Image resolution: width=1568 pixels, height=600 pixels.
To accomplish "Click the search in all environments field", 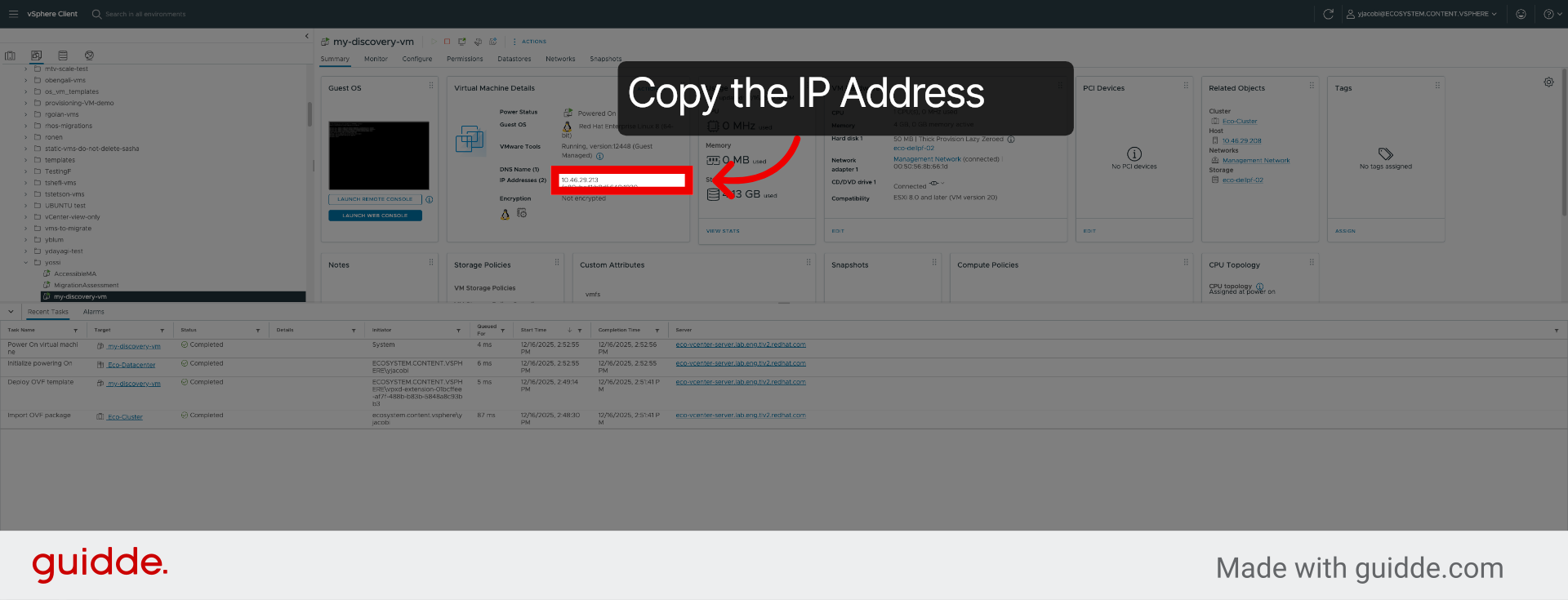I will pos(145,14).
